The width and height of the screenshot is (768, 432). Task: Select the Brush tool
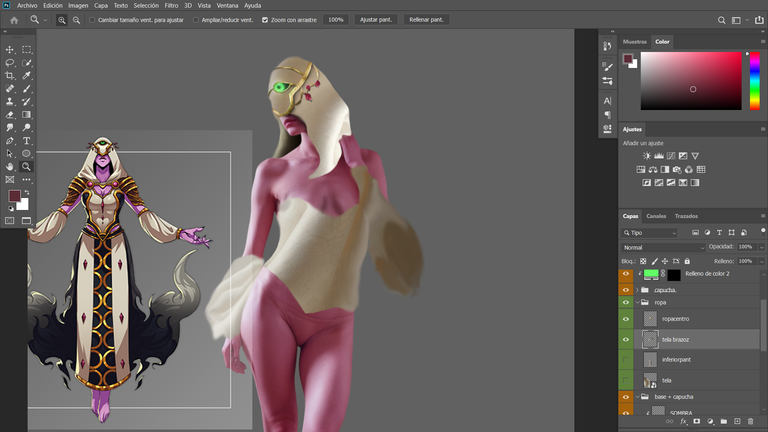26,89
